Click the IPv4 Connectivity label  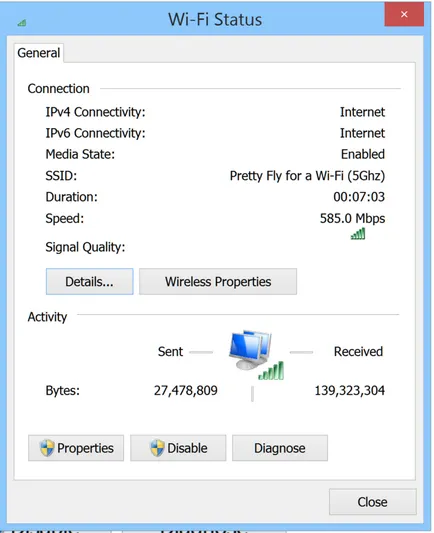96,112
